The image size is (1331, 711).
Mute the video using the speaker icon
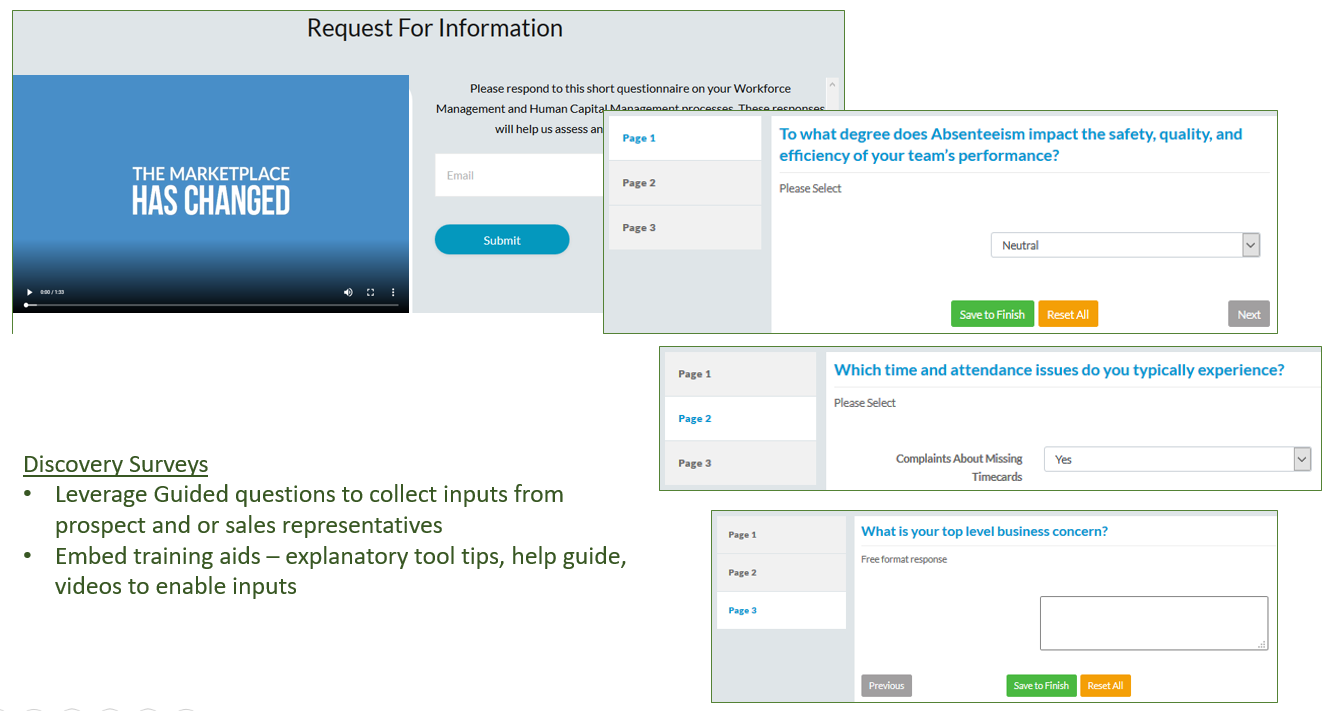(x=348, y=292)
